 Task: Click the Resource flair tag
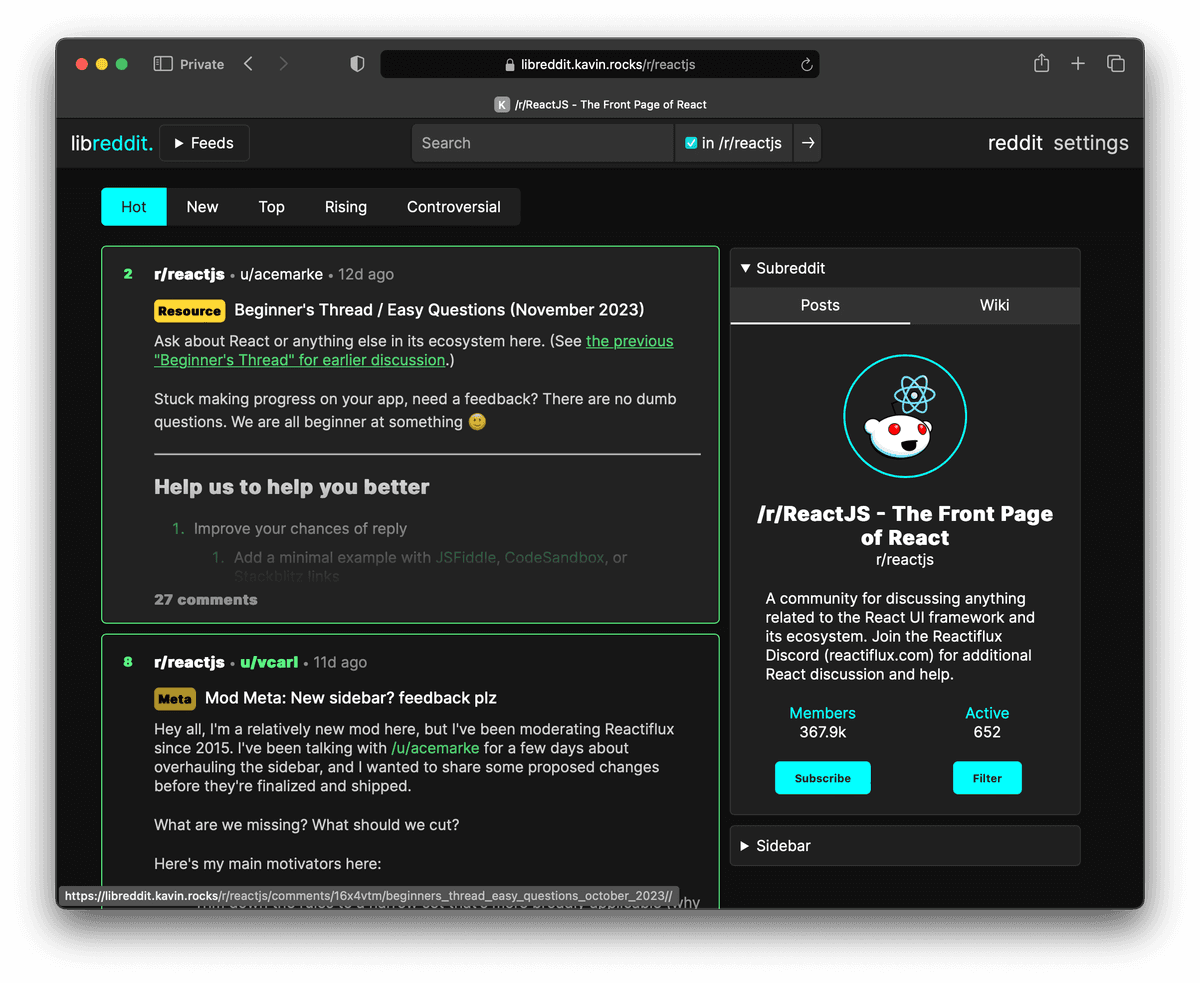(189, 311)
